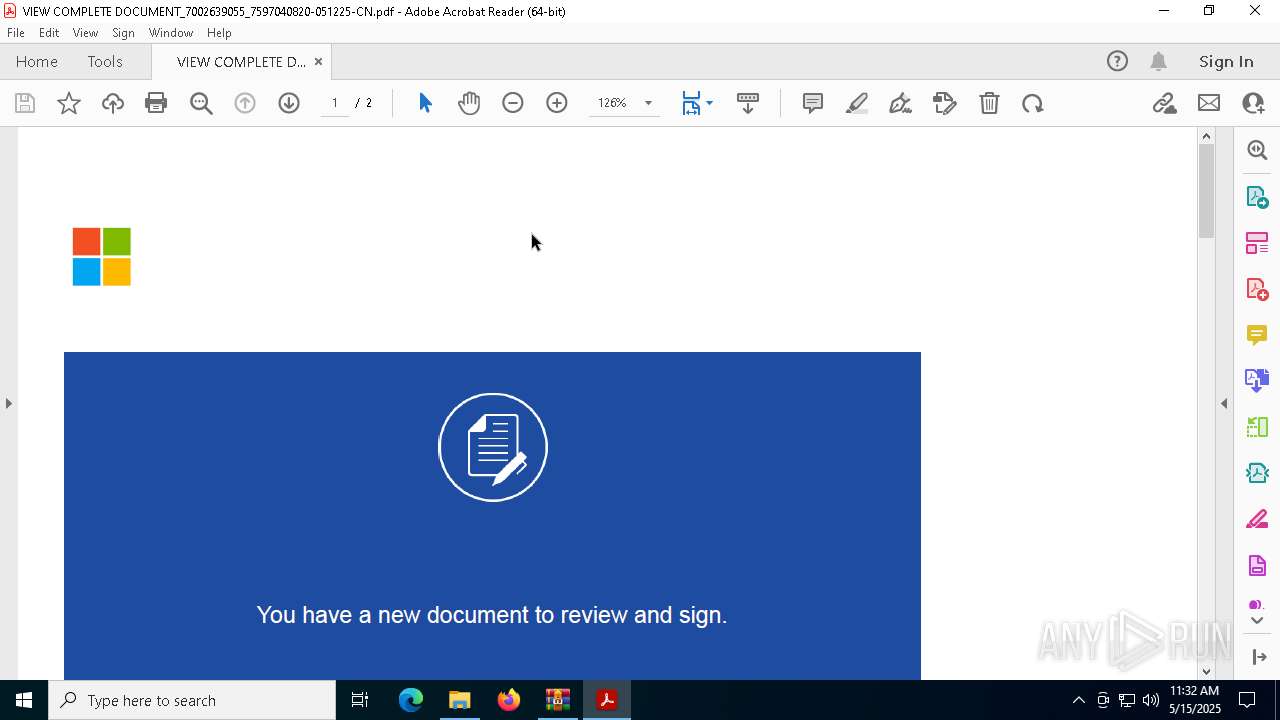Open Comment tool in the right pane
The width and height of the screenshot is (1280, 720).
[x=1257, y=335]
